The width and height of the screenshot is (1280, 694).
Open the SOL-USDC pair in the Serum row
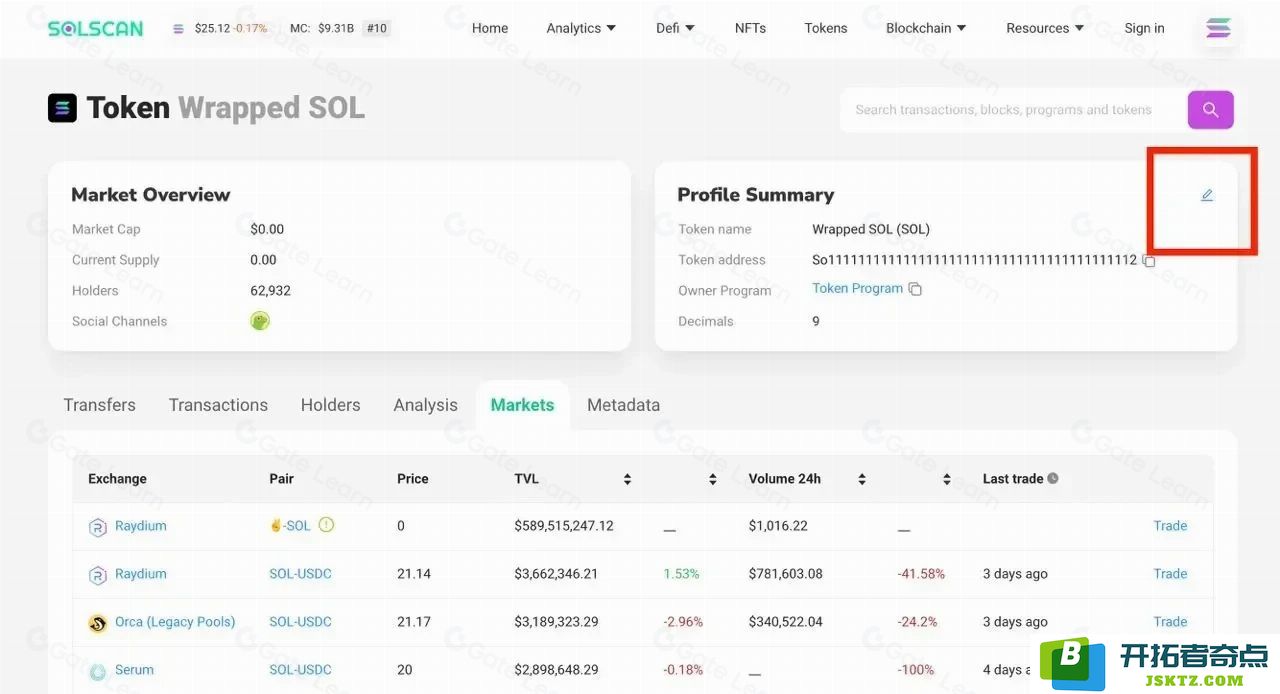pyautogui.click(x=300, y=670)
